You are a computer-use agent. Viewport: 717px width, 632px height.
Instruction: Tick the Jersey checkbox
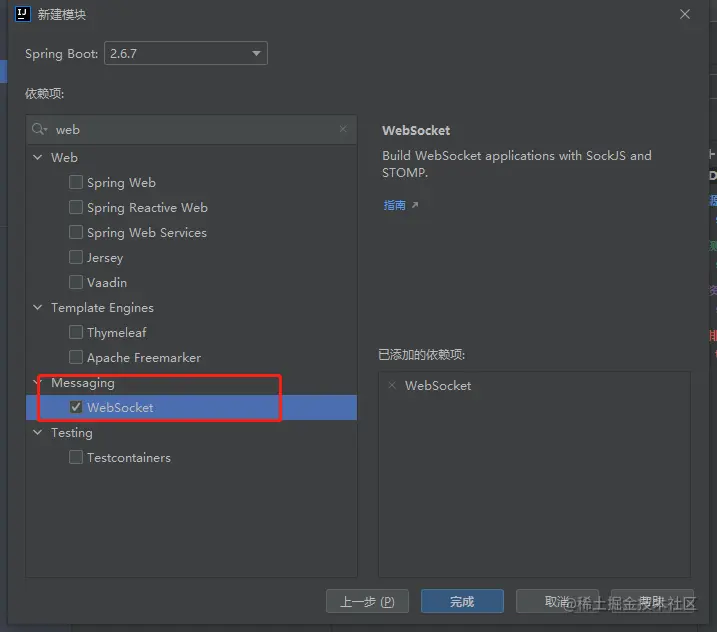click(76, 257)
